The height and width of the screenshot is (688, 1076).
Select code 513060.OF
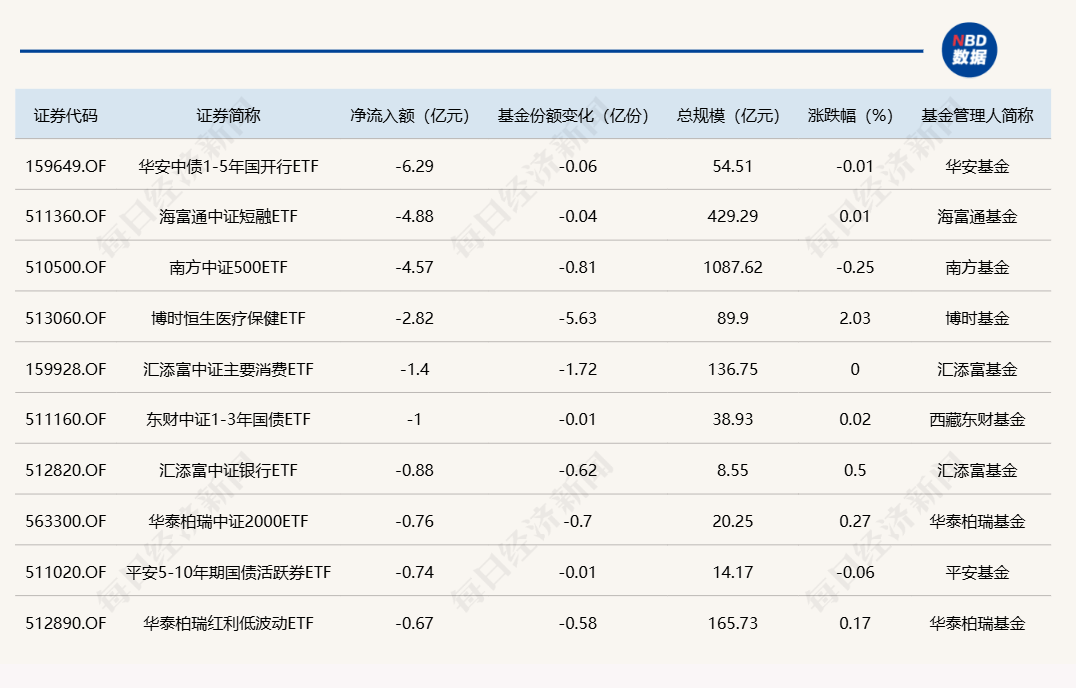[x=66, y=318]
